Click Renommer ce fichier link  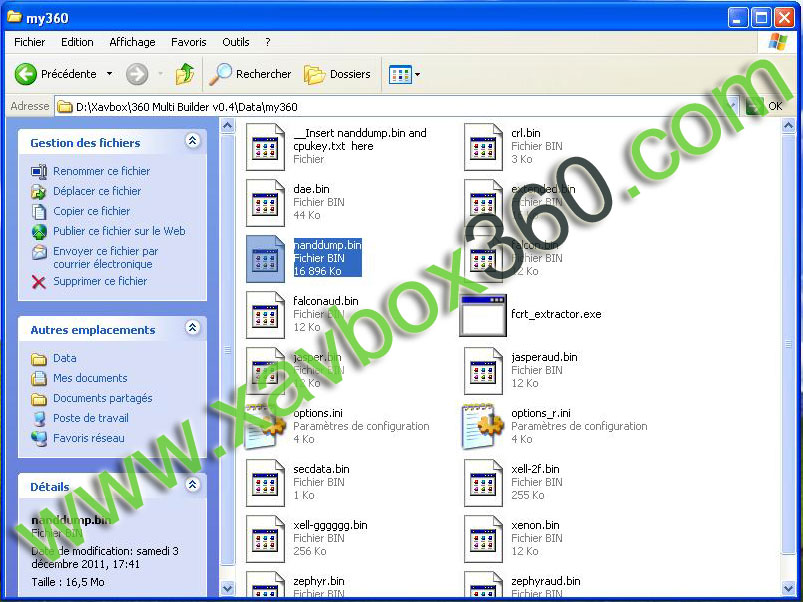click(101, 171)
